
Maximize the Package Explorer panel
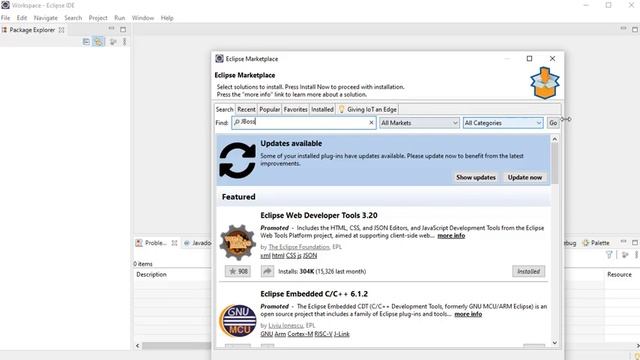(123, 29)
